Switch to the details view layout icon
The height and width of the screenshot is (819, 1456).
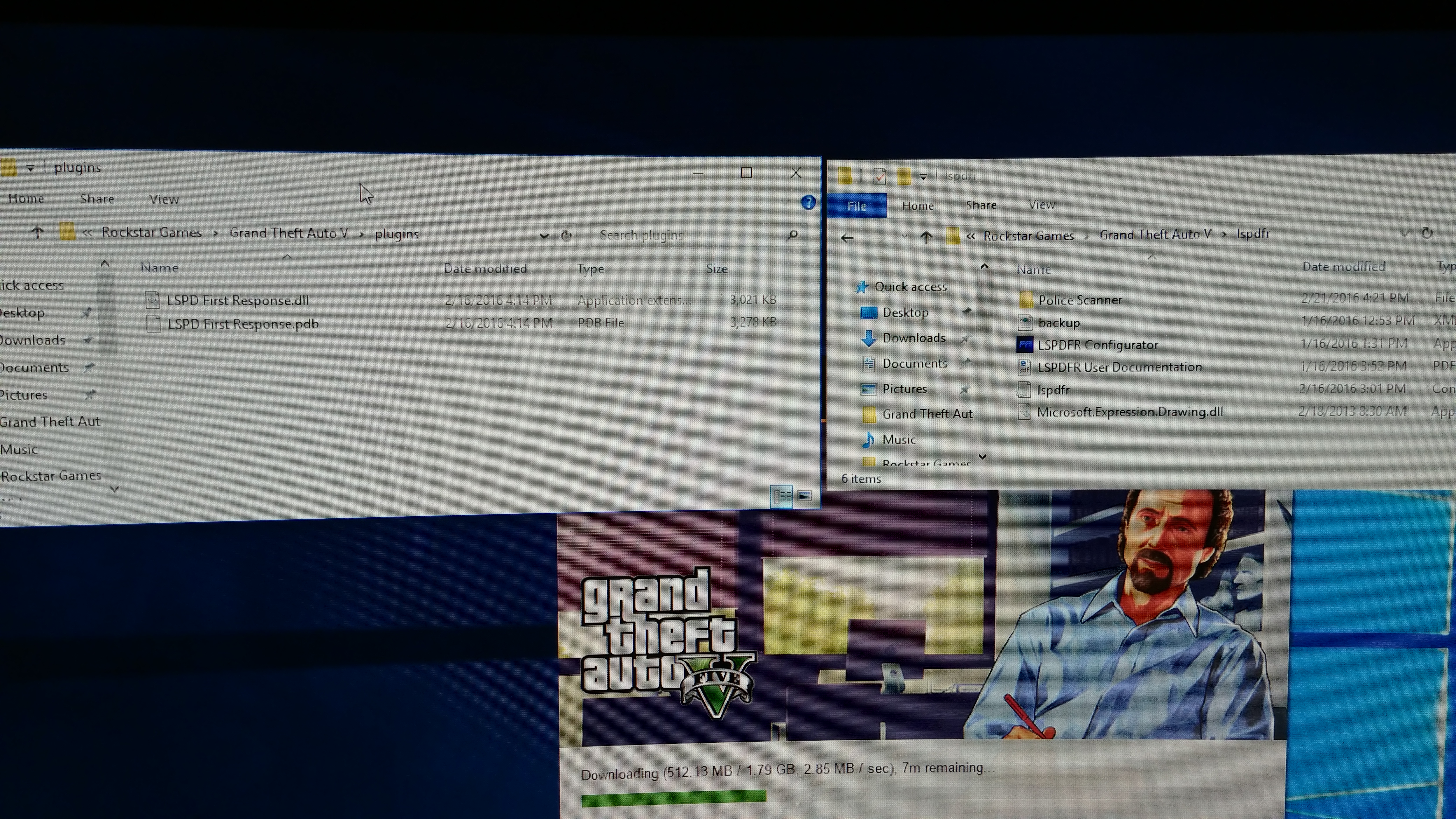click(x=782, y=497)
